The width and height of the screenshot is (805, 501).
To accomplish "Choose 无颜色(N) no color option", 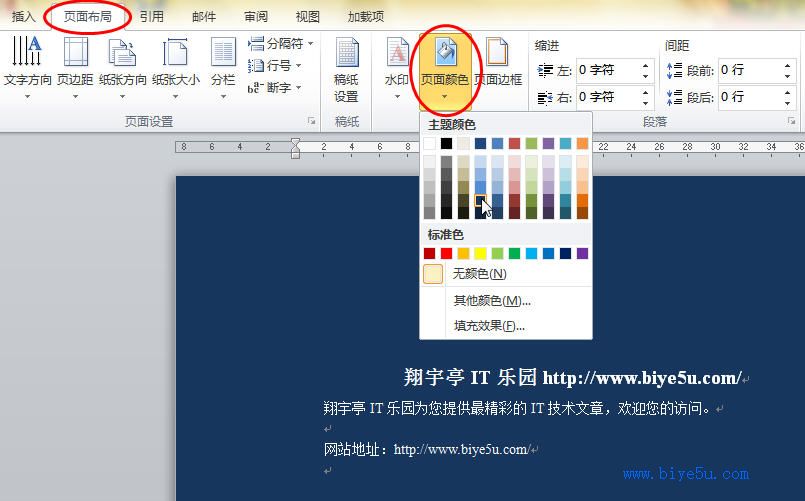I will pos(506,274).
